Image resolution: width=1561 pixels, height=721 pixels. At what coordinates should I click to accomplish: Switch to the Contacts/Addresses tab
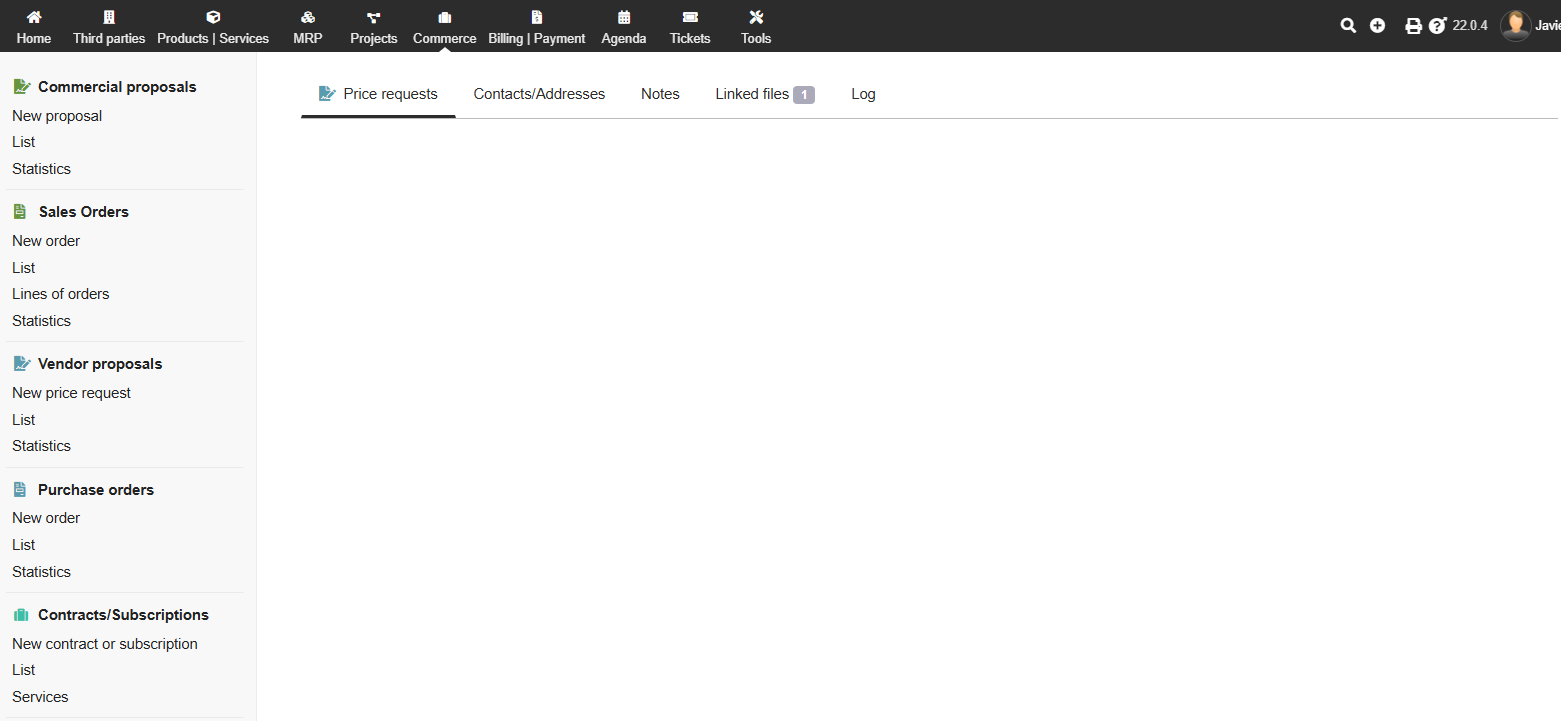(539, 94)
